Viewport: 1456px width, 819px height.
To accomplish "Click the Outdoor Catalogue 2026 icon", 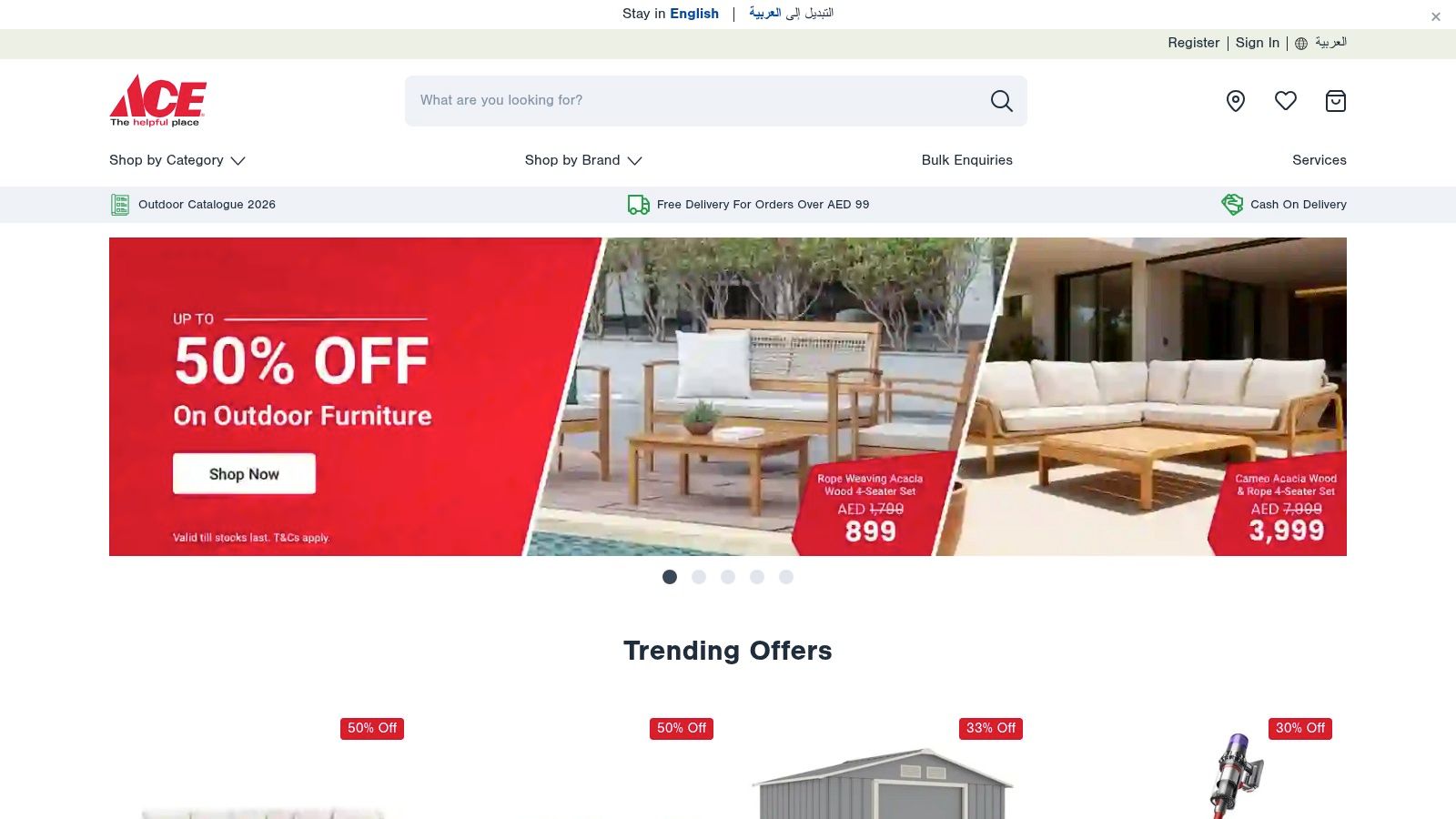I will tap(120, 205).
